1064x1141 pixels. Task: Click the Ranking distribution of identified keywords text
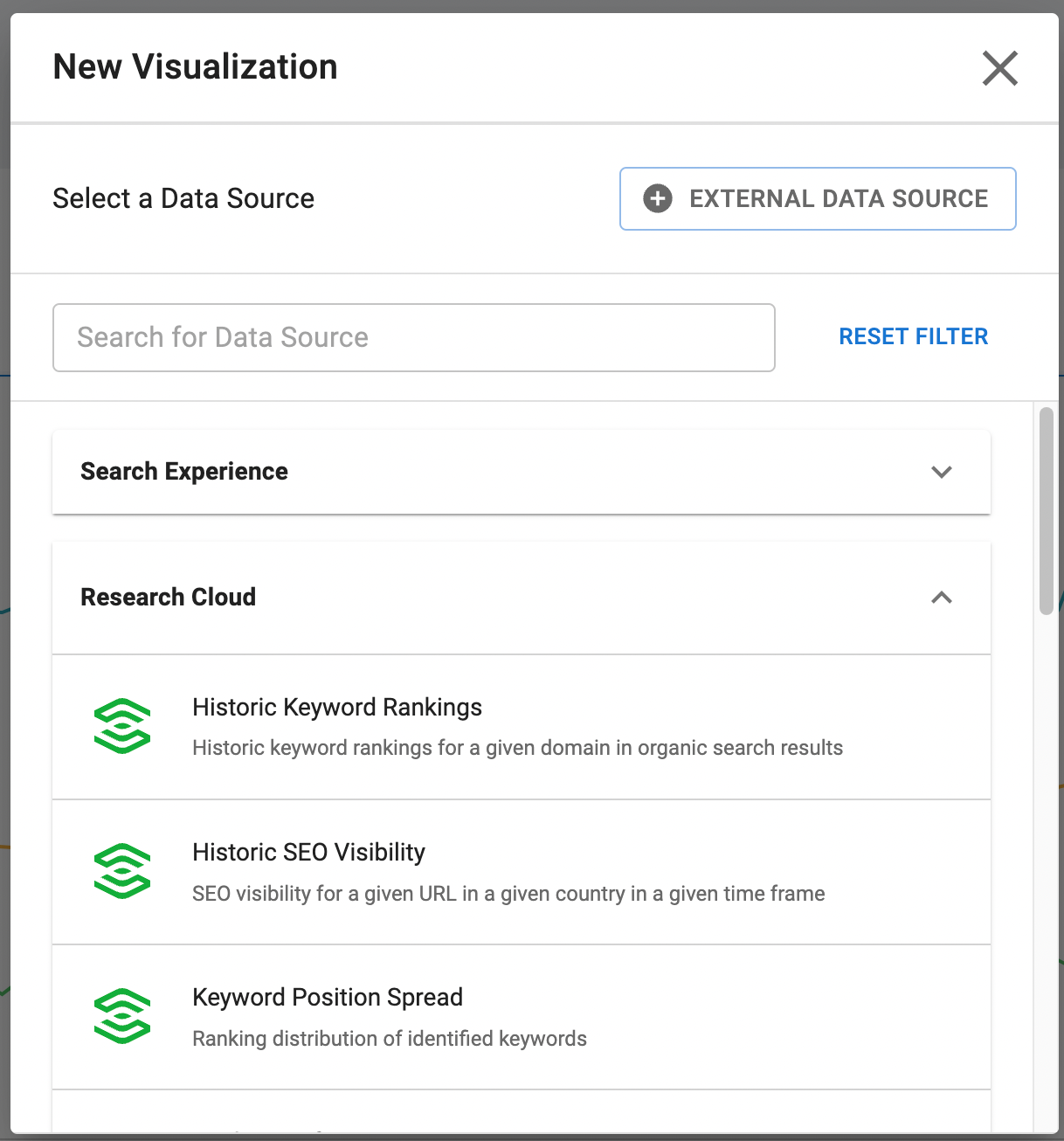click(390, 1039)
